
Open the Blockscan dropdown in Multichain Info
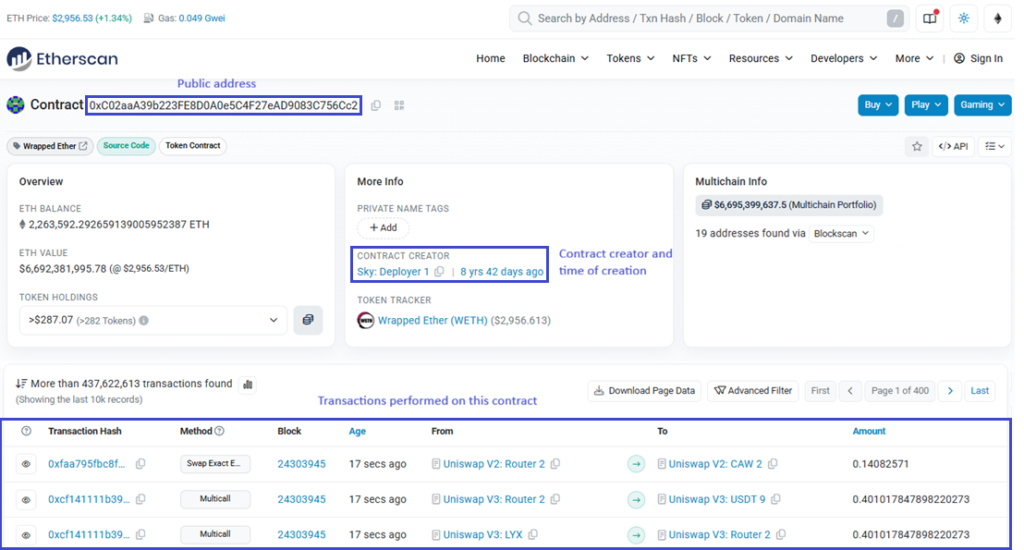point(840,233)
